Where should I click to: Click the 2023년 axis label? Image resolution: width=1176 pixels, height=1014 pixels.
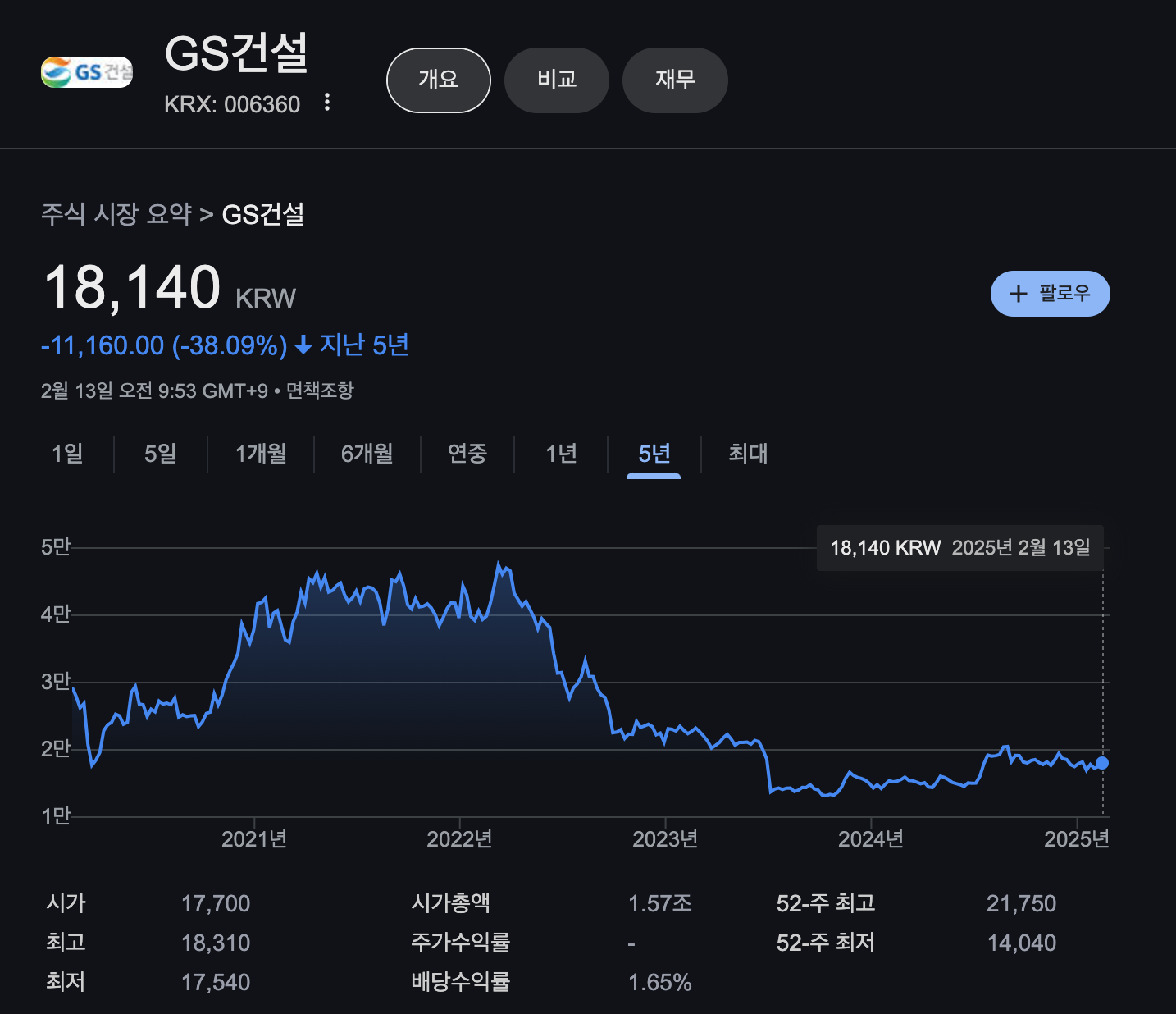click(x=665, y=839)
